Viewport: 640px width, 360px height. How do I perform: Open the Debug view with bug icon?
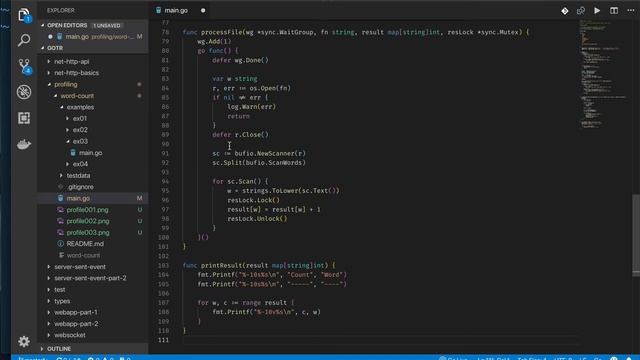click(x=24, y=92)
